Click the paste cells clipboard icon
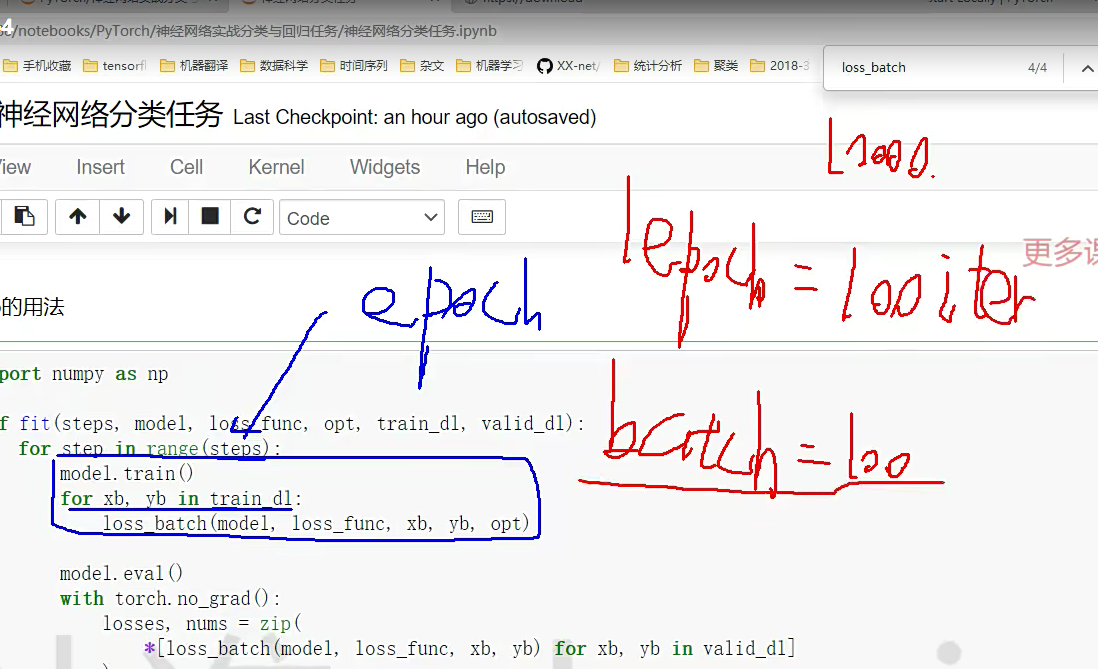This screenshot has height=669, width=1098. tap(24, 216)
